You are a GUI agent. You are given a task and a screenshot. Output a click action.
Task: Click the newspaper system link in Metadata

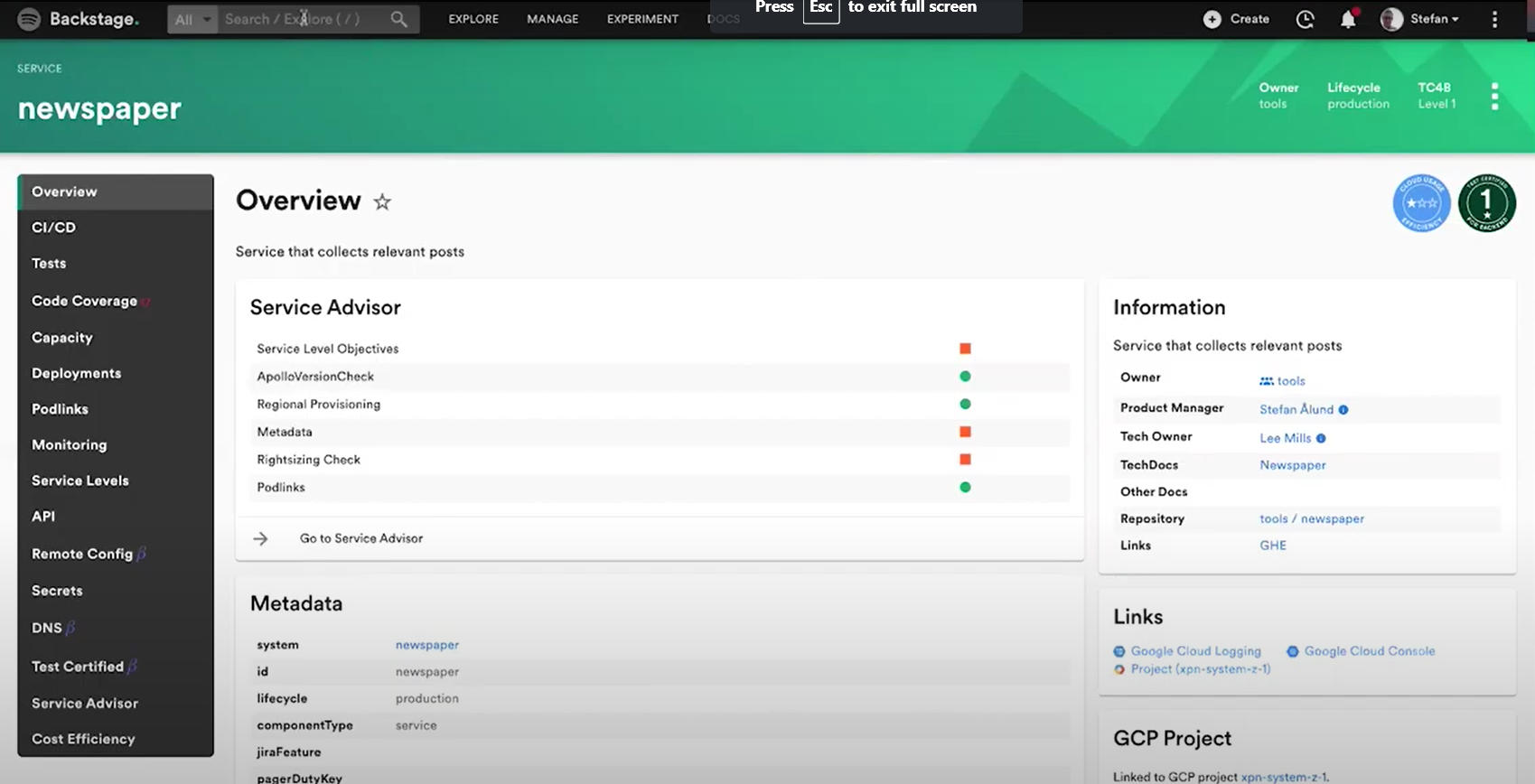(x=427, y=645)
